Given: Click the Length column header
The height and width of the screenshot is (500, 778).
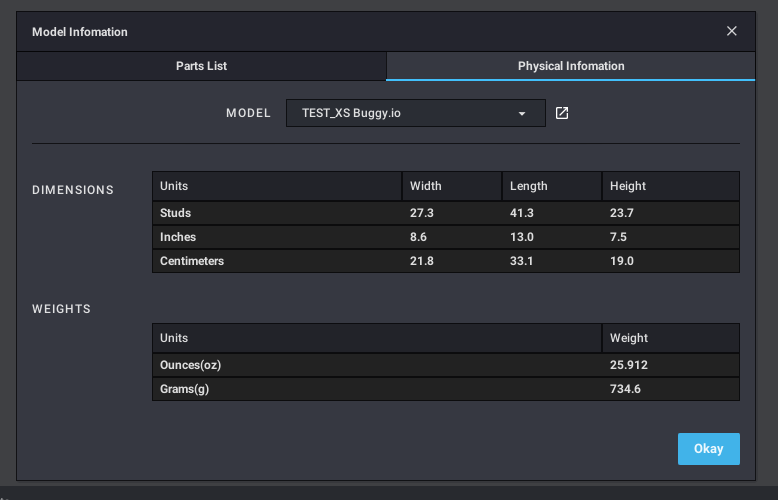Looking at the screenshot, I should [552, 186].
